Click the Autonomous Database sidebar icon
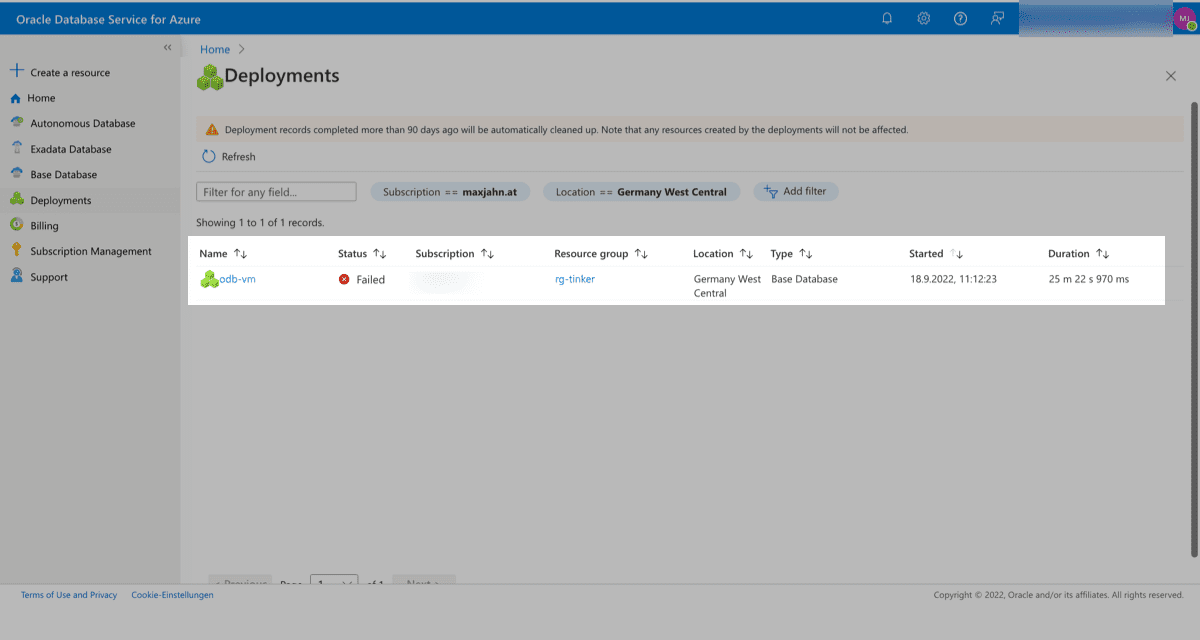The image size is (1200, 640). click(x=16, y=123)
